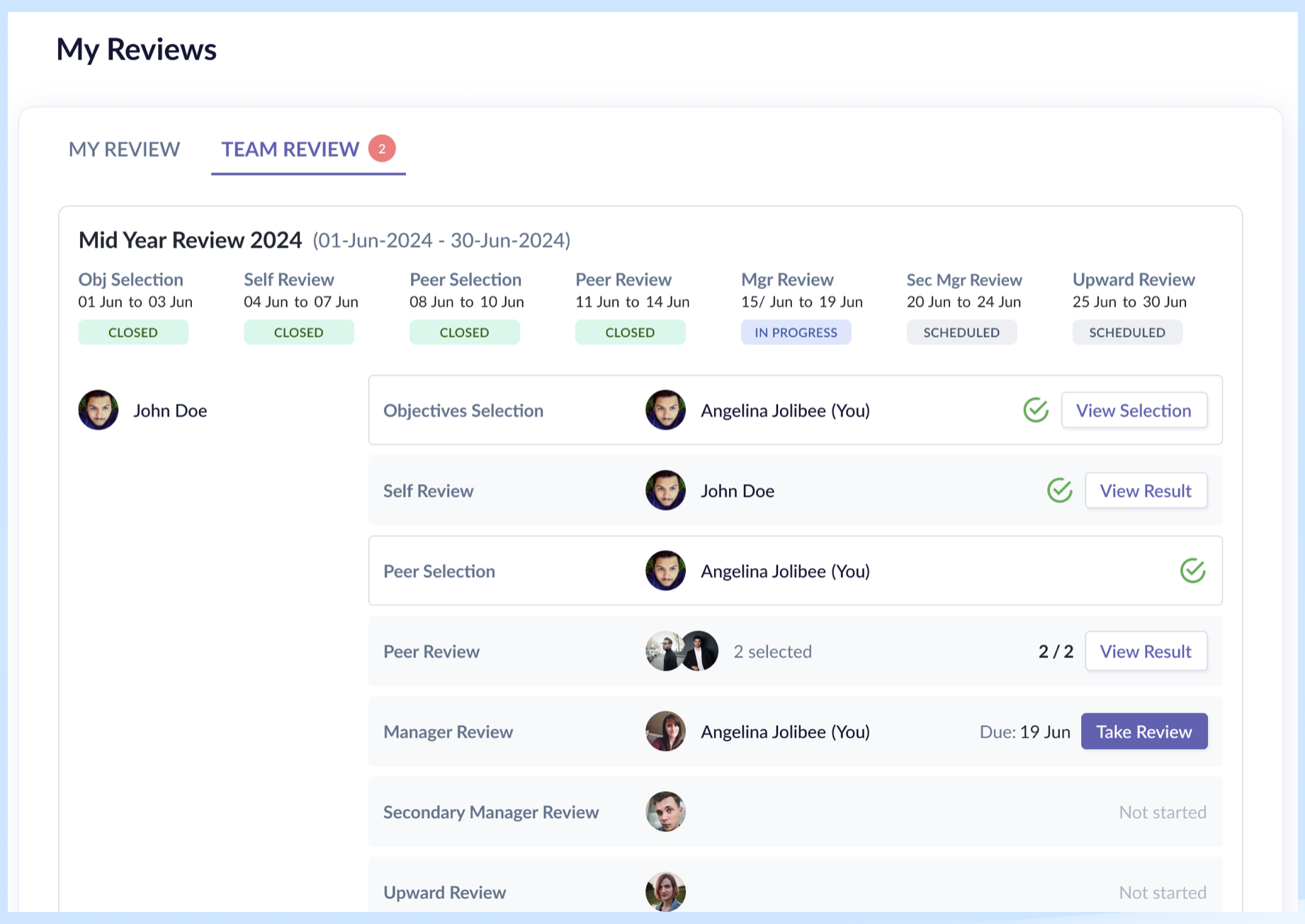Click the green checkmark in Objectives Selection row
This screenshot has width=1305, height=924.
coord(1035,410)
